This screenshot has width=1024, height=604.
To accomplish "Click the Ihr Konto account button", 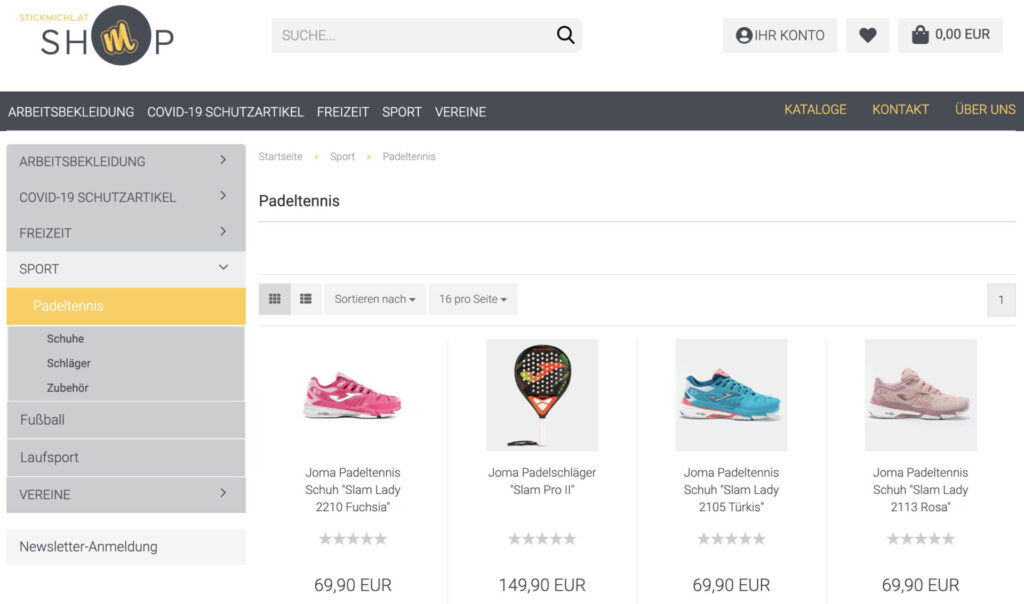I will [x=780, y=35].
